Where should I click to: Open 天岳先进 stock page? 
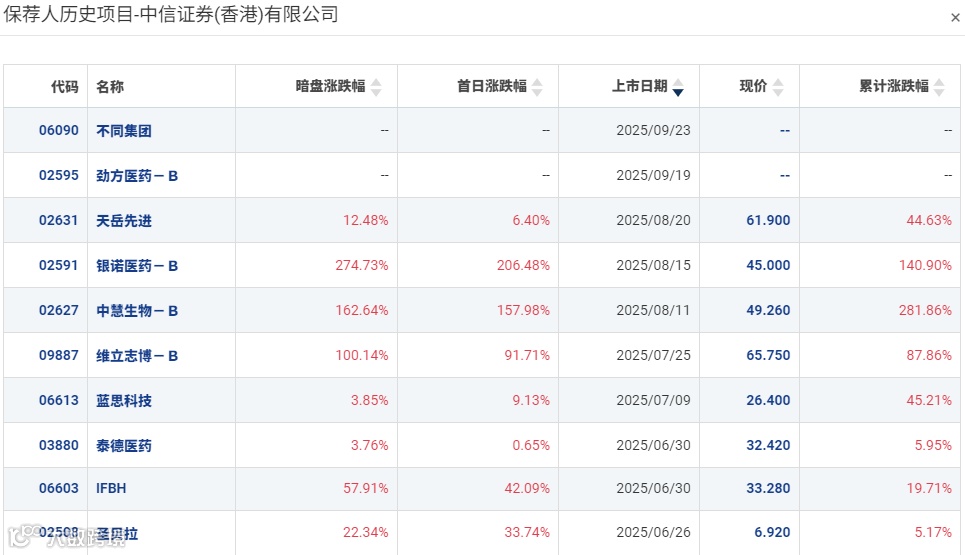click(124, 221)
